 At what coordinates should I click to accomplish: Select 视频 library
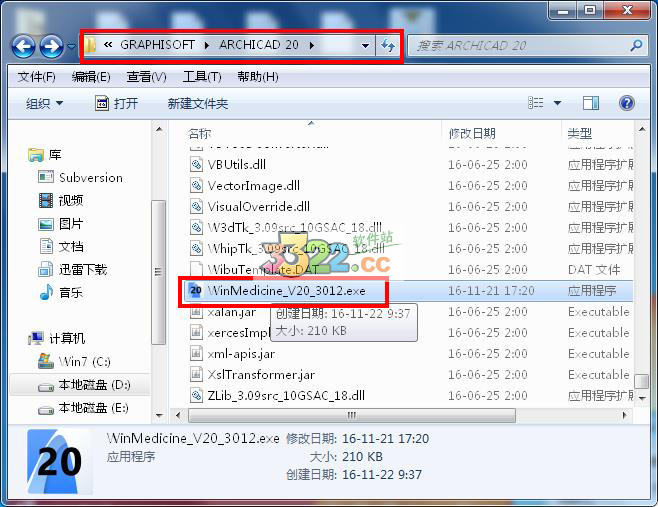pyautogui.click(x=60, y=201)
